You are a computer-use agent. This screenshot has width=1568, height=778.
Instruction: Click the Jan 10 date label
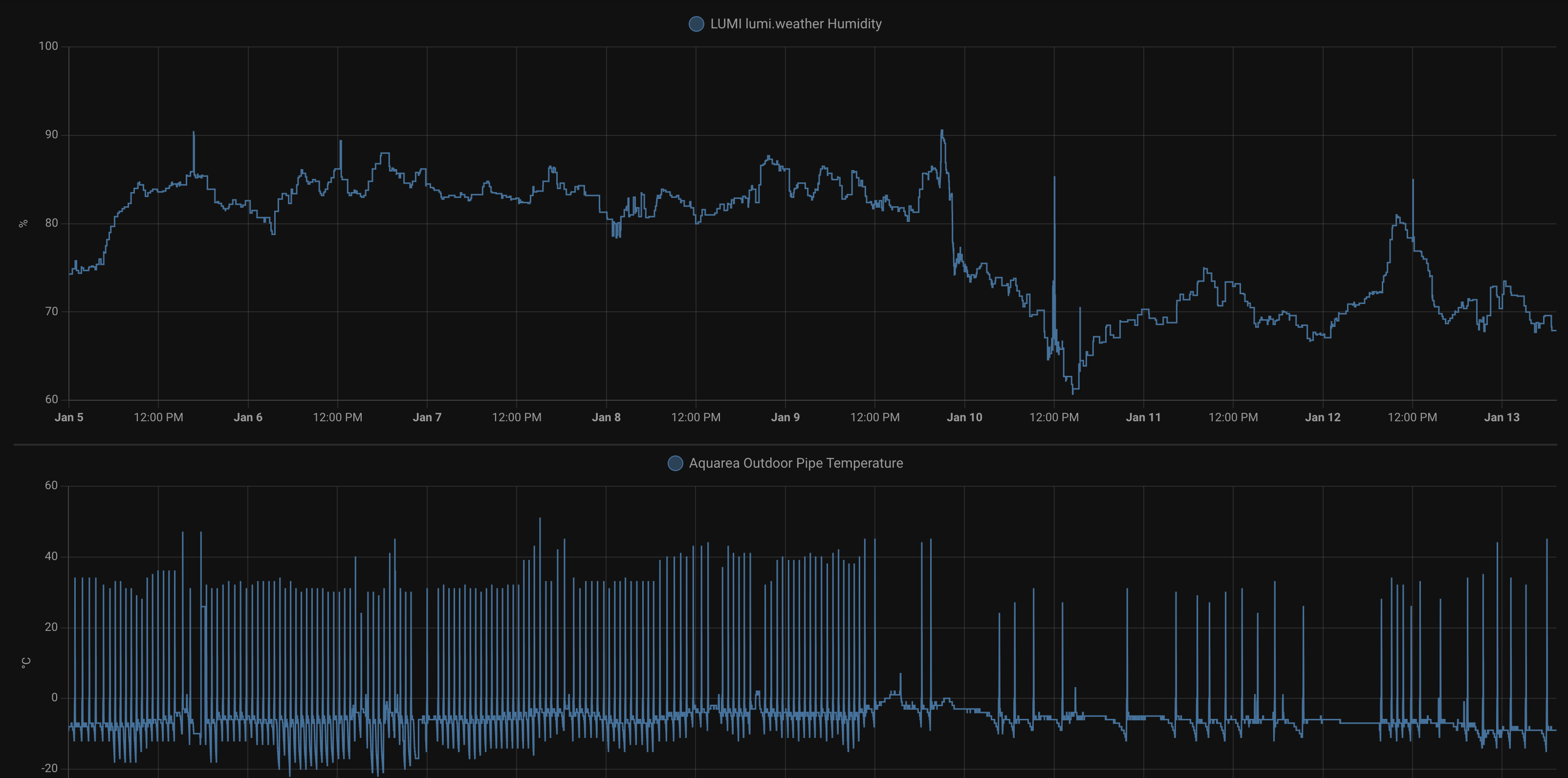[964, 418]
